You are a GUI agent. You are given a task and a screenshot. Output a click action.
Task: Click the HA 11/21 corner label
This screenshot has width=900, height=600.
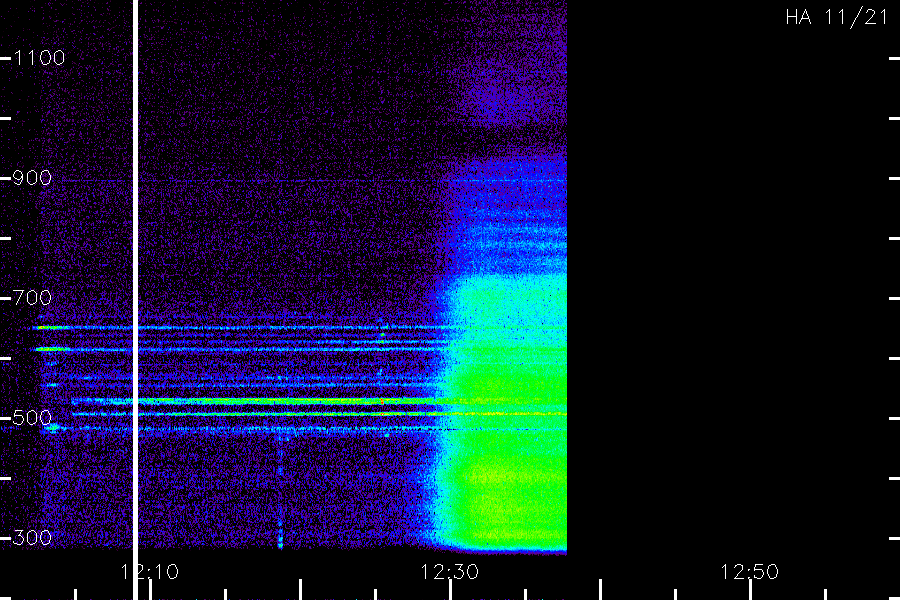coord(837,17)
